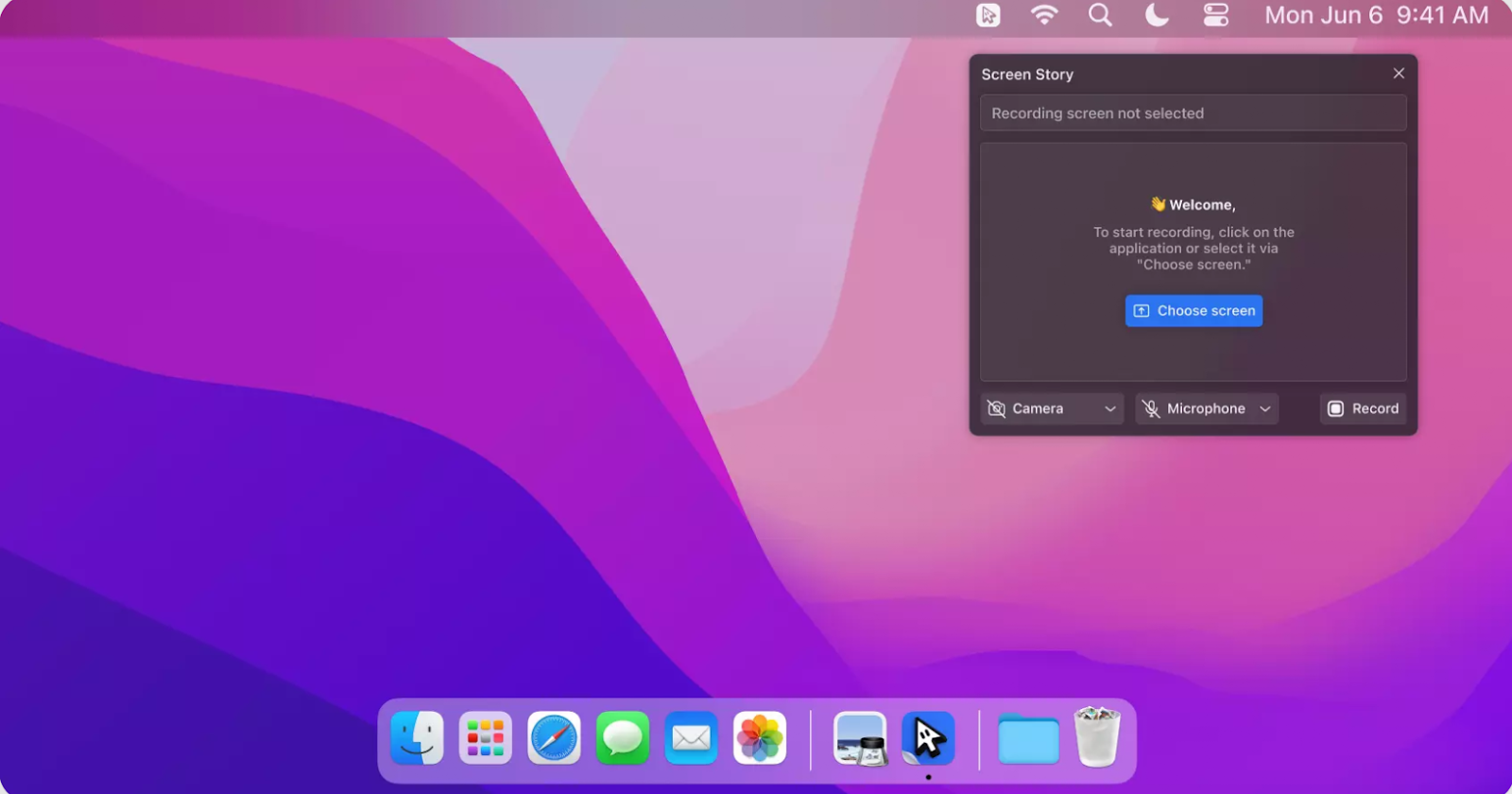
Task: Click the Choose screen button
Action: point(1194,311)
